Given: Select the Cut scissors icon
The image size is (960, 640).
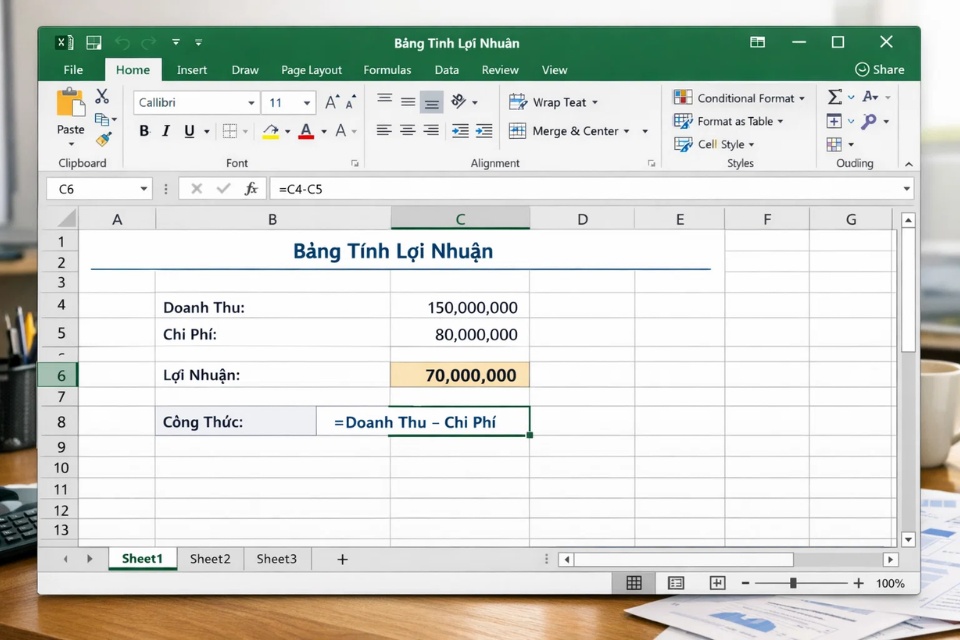Looking at the screenshot, I should pos(101,95).
